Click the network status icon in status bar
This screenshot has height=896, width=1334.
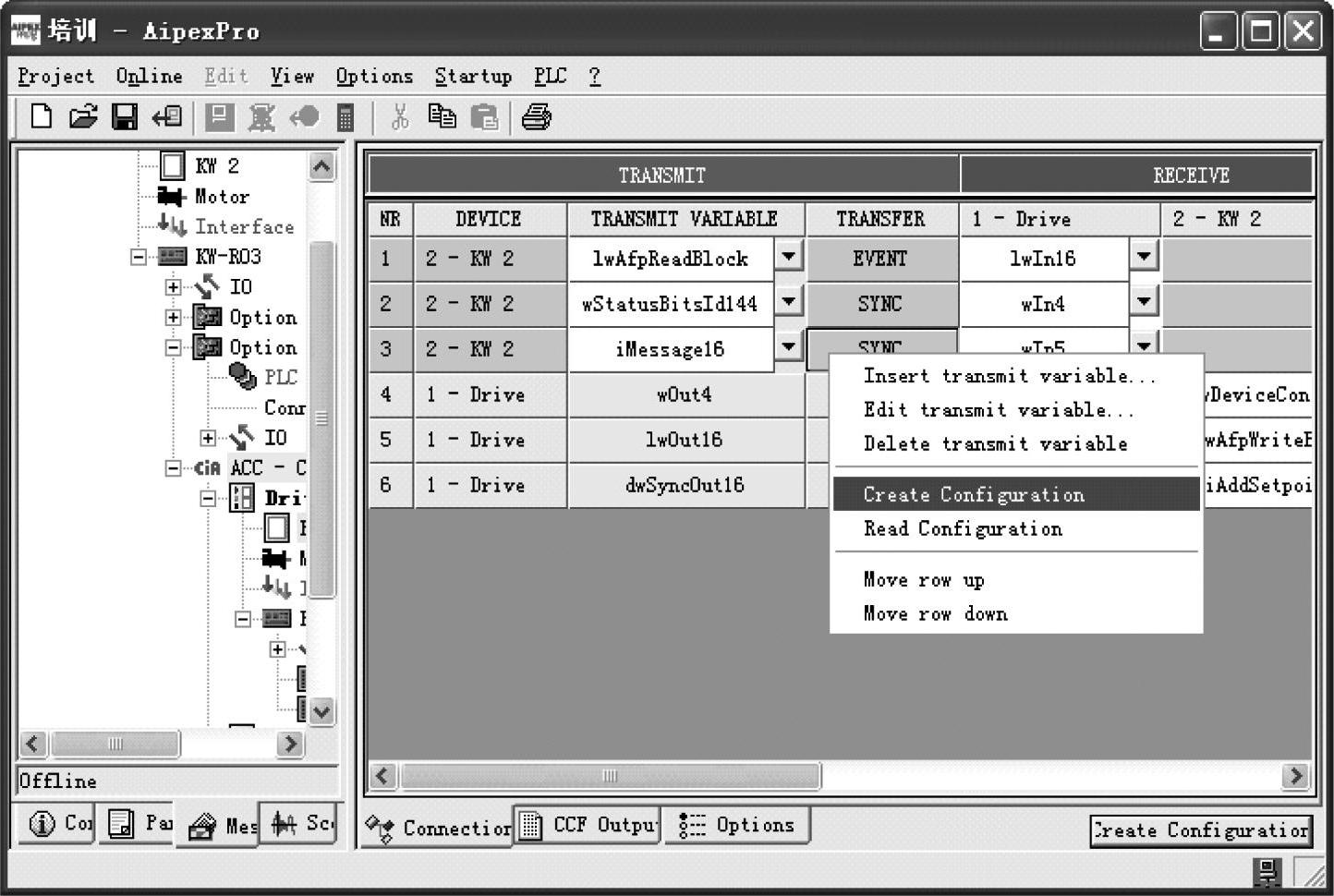pos(1267,871)
